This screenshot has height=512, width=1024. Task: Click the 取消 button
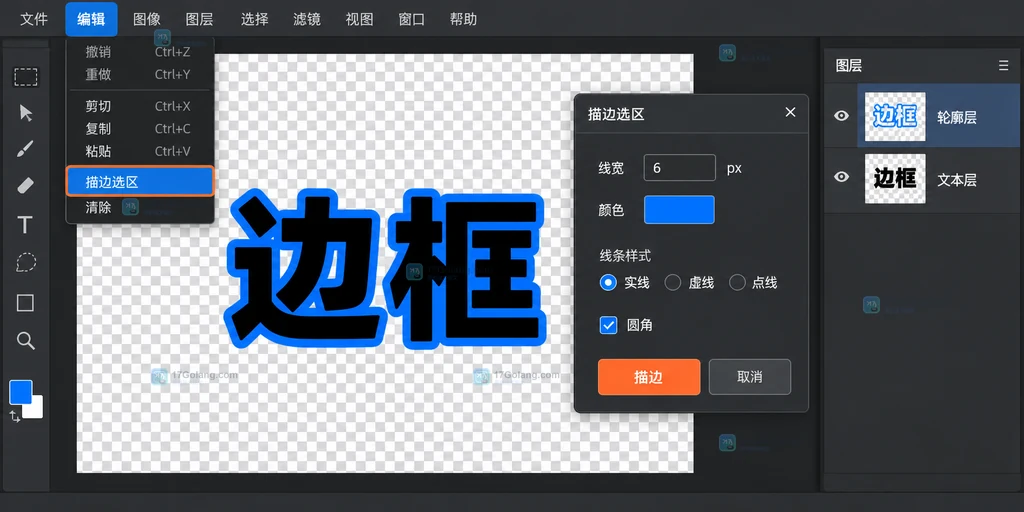pyautogui.click(x=750, y=377)
